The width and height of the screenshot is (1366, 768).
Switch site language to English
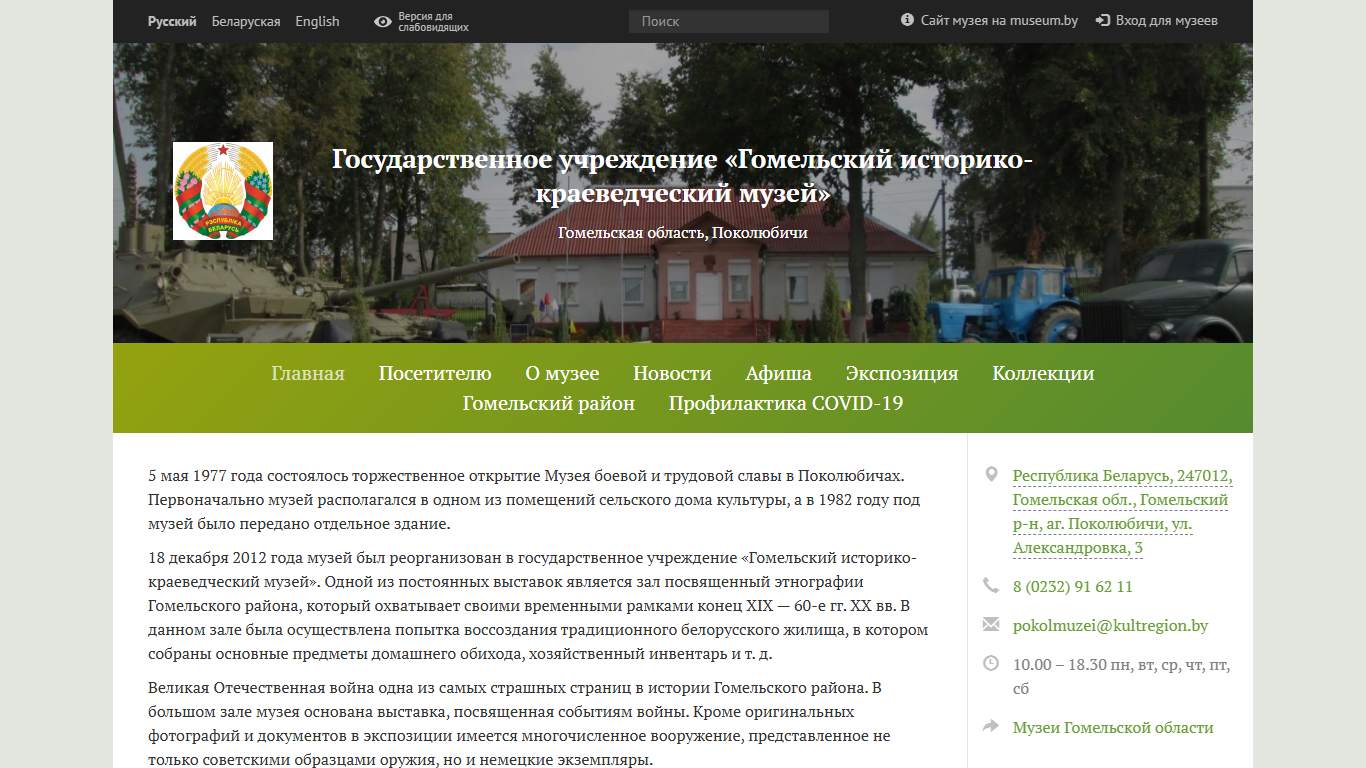point(317,21)
